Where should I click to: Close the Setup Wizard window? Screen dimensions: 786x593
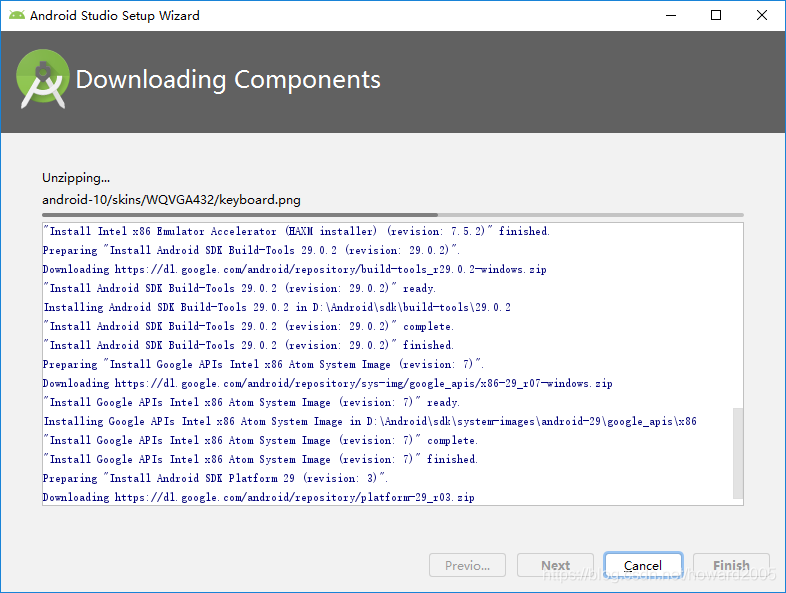[x=761, y=16]
